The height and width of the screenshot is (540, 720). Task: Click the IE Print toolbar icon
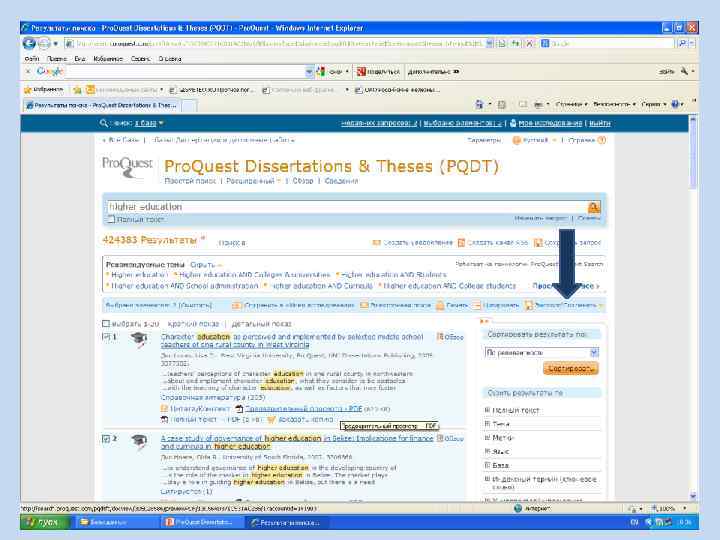tap(538, 105)
